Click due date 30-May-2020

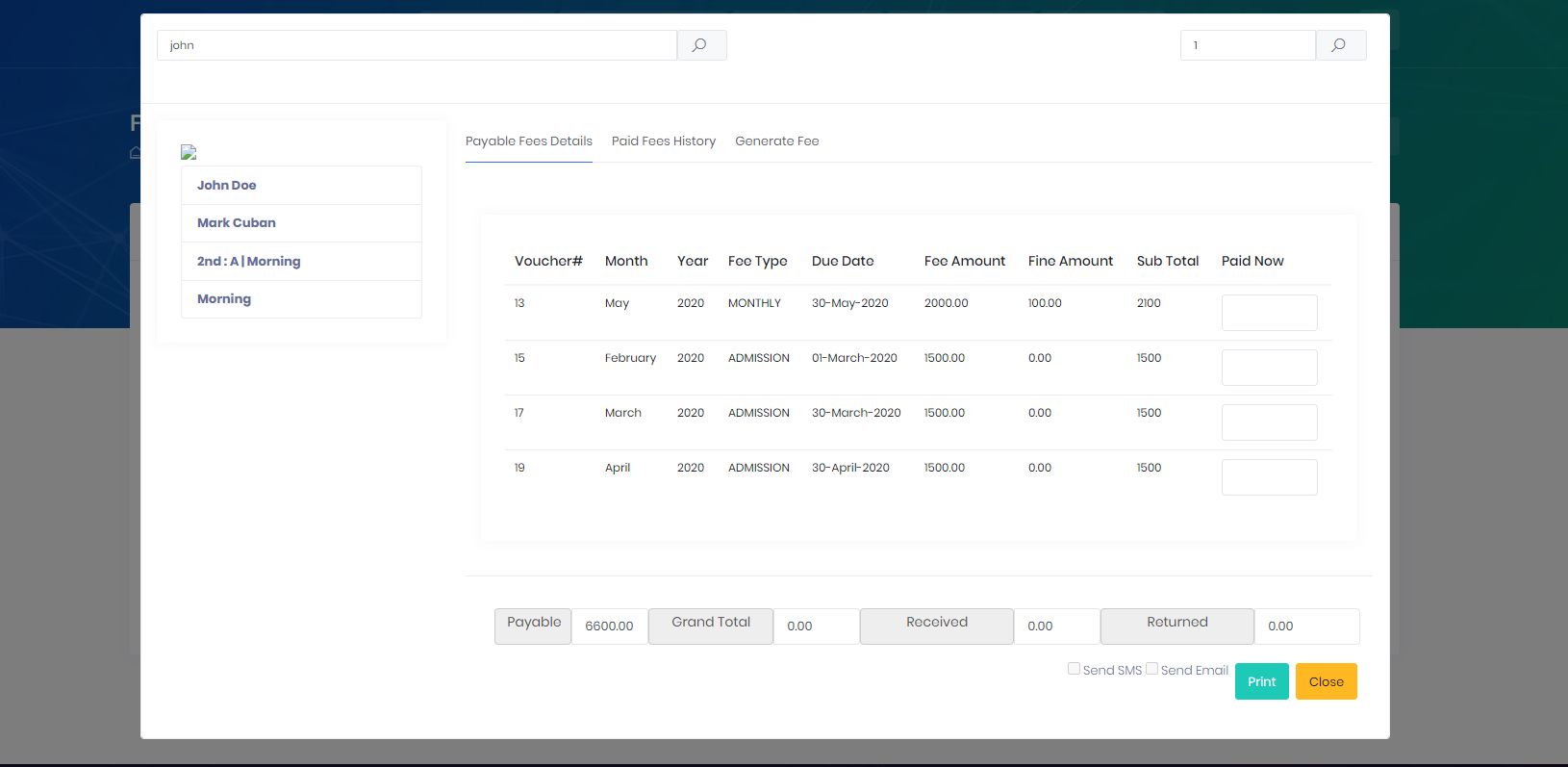coord(850,303)
